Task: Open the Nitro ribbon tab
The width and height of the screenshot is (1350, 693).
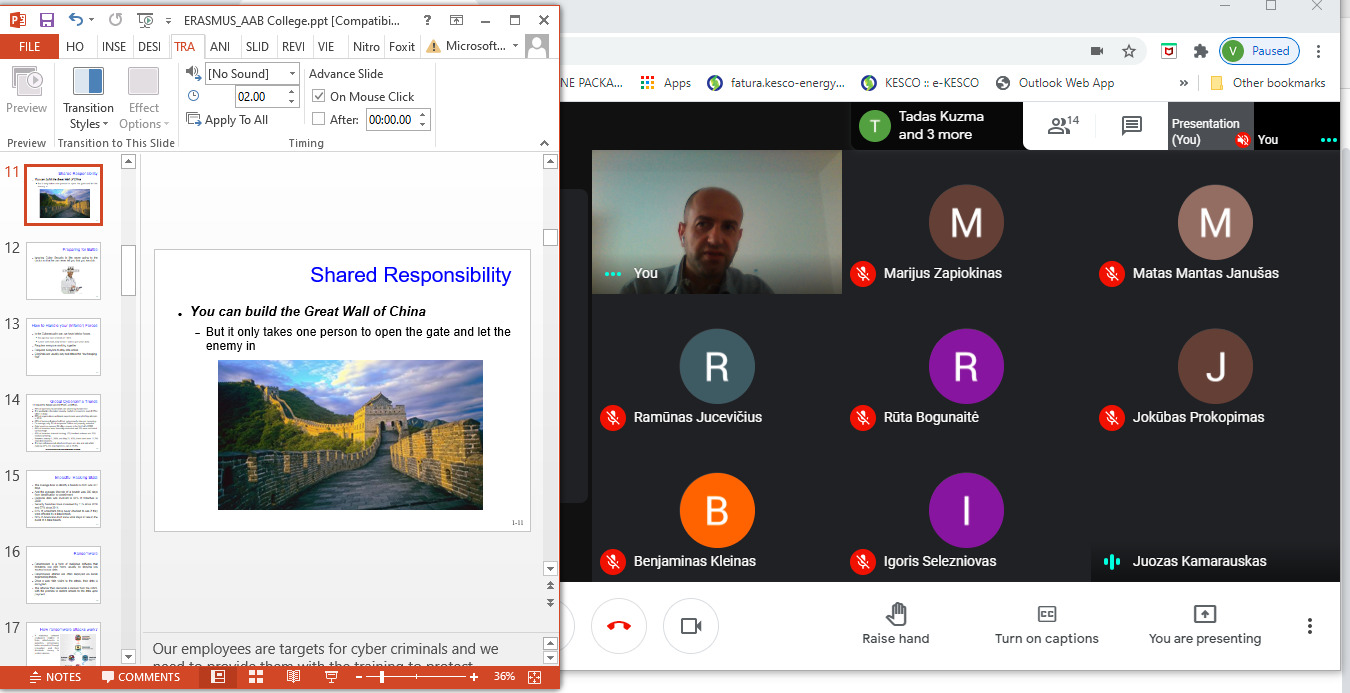Action: pos(366,46)
